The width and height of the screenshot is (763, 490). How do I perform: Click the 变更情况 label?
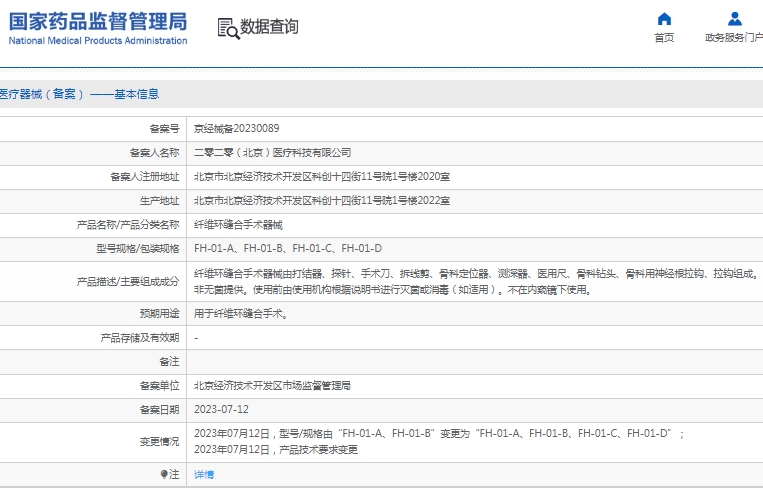[160, 441]
